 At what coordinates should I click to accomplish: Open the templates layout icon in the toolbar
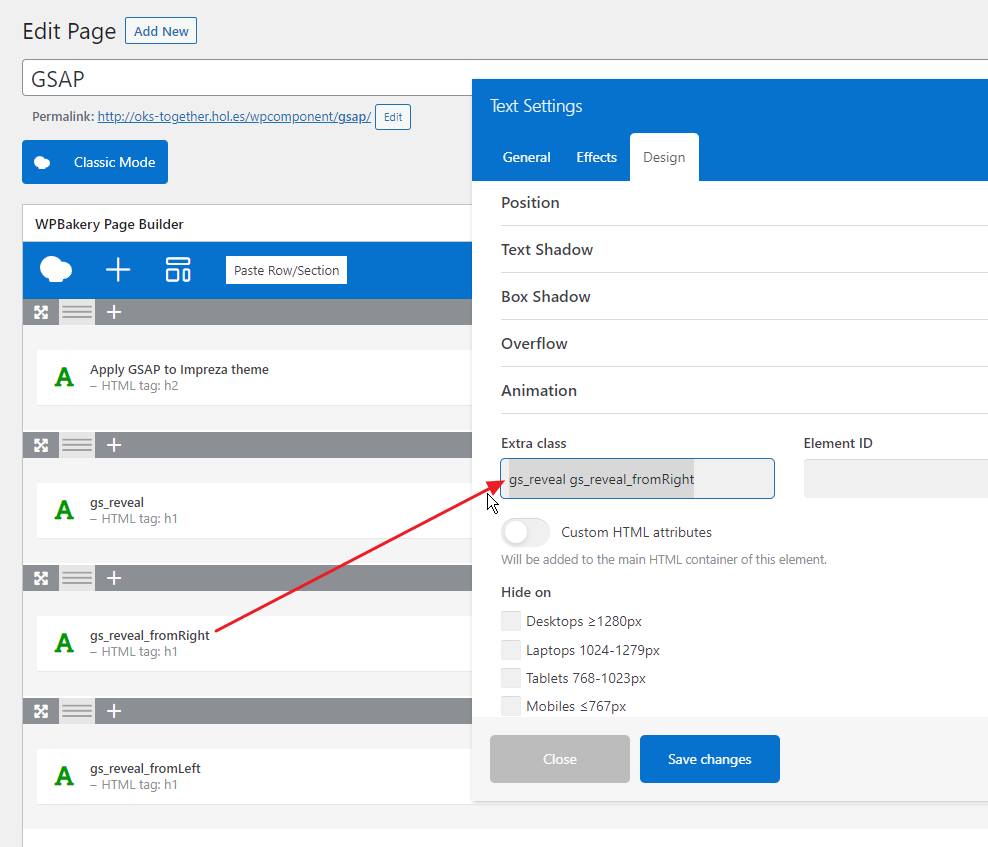(x=178, y=270)
